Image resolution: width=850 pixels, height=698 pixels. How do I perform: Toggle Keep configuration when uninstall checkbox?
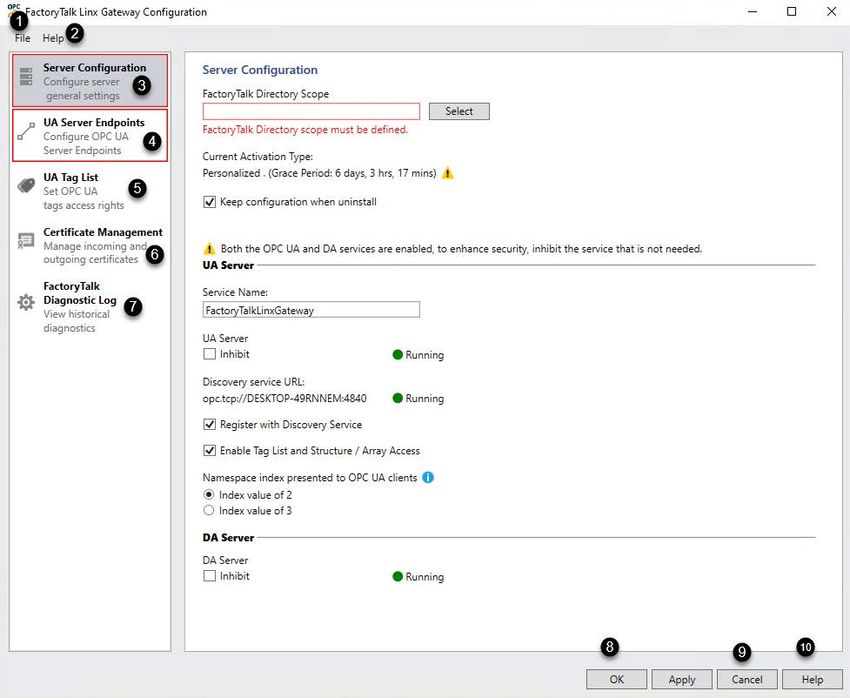click(x=209, y=202)
